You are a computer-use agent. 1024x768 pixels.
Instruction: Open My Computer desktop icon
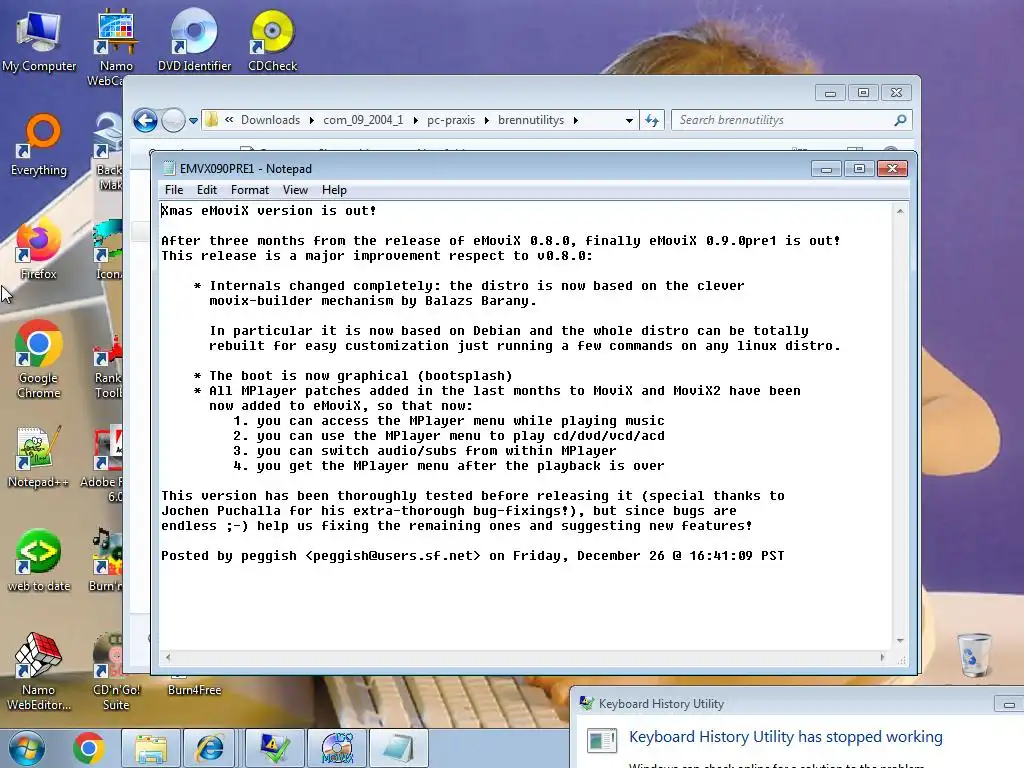[39, 40]
